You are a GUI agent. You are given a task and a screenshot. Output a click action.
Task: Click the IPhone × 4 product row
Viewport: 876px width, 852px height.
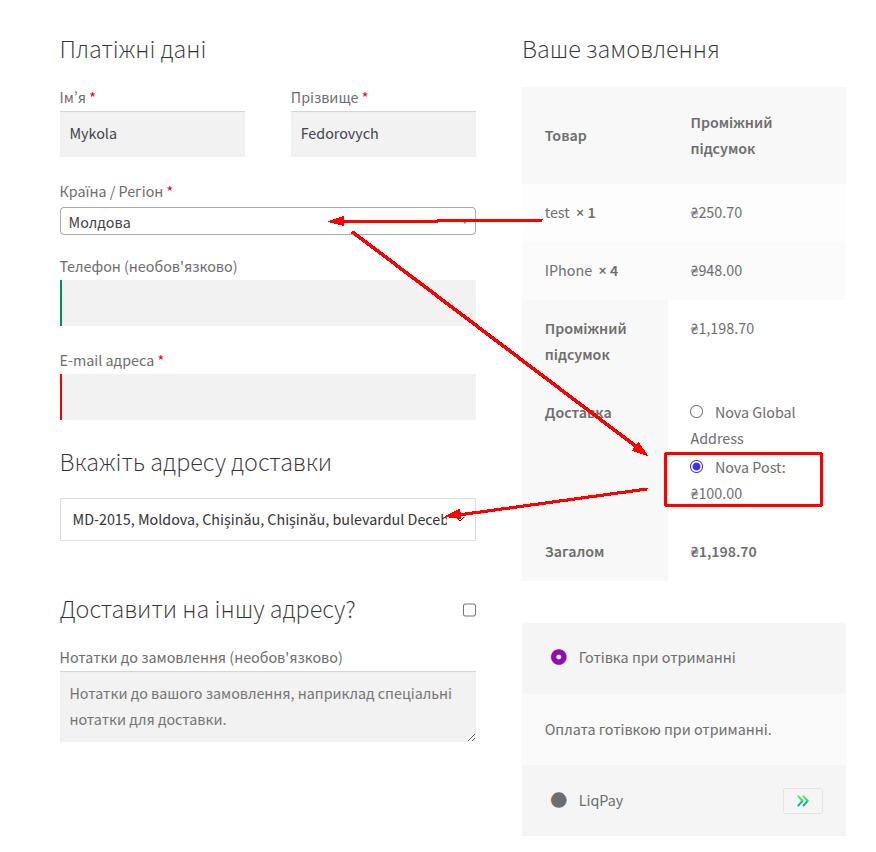click(580, 271)
